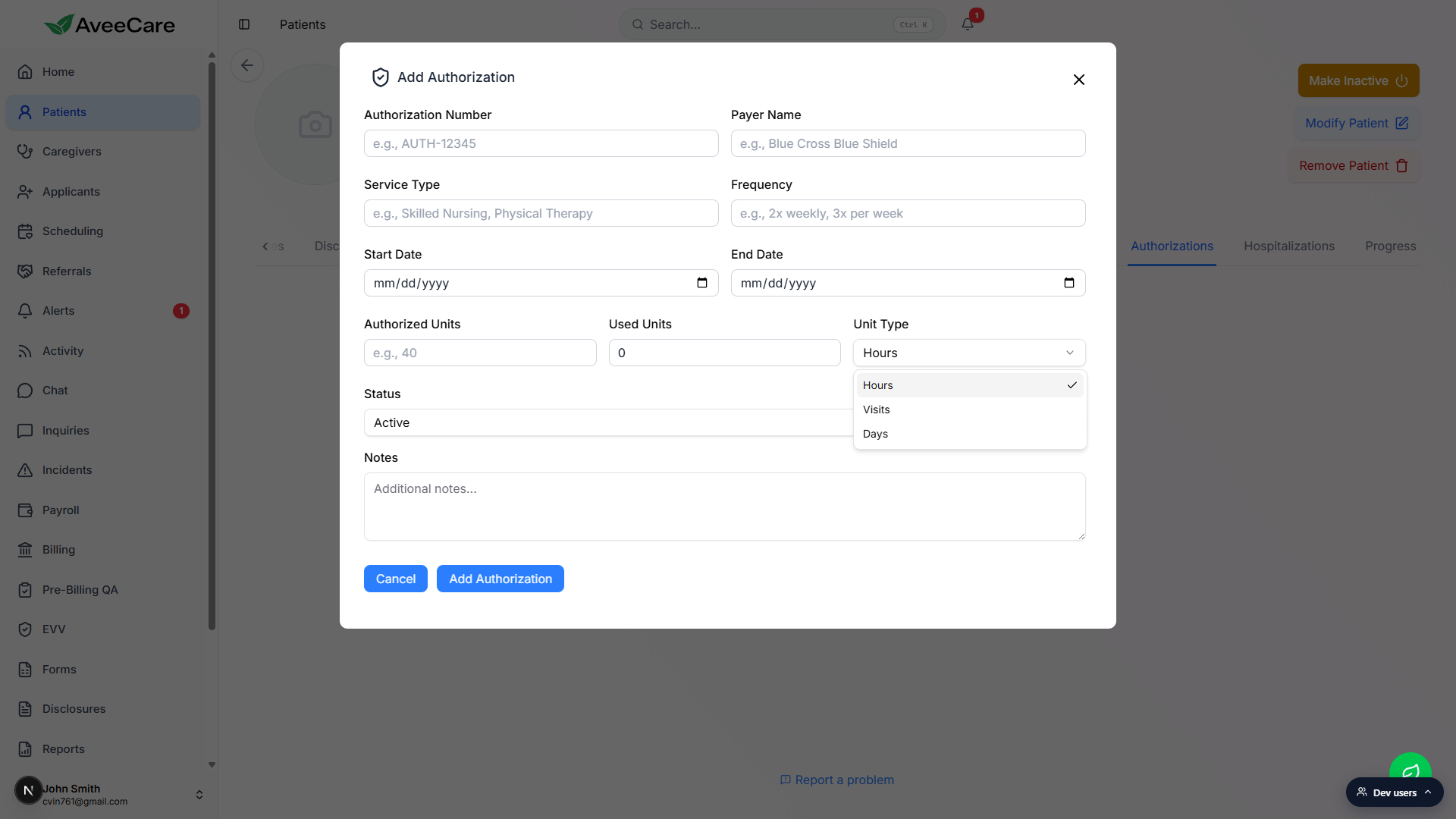The width and height of the screenshot is (1456, 819).
Task: Open the Referrals page
Action: pos(103,271)
